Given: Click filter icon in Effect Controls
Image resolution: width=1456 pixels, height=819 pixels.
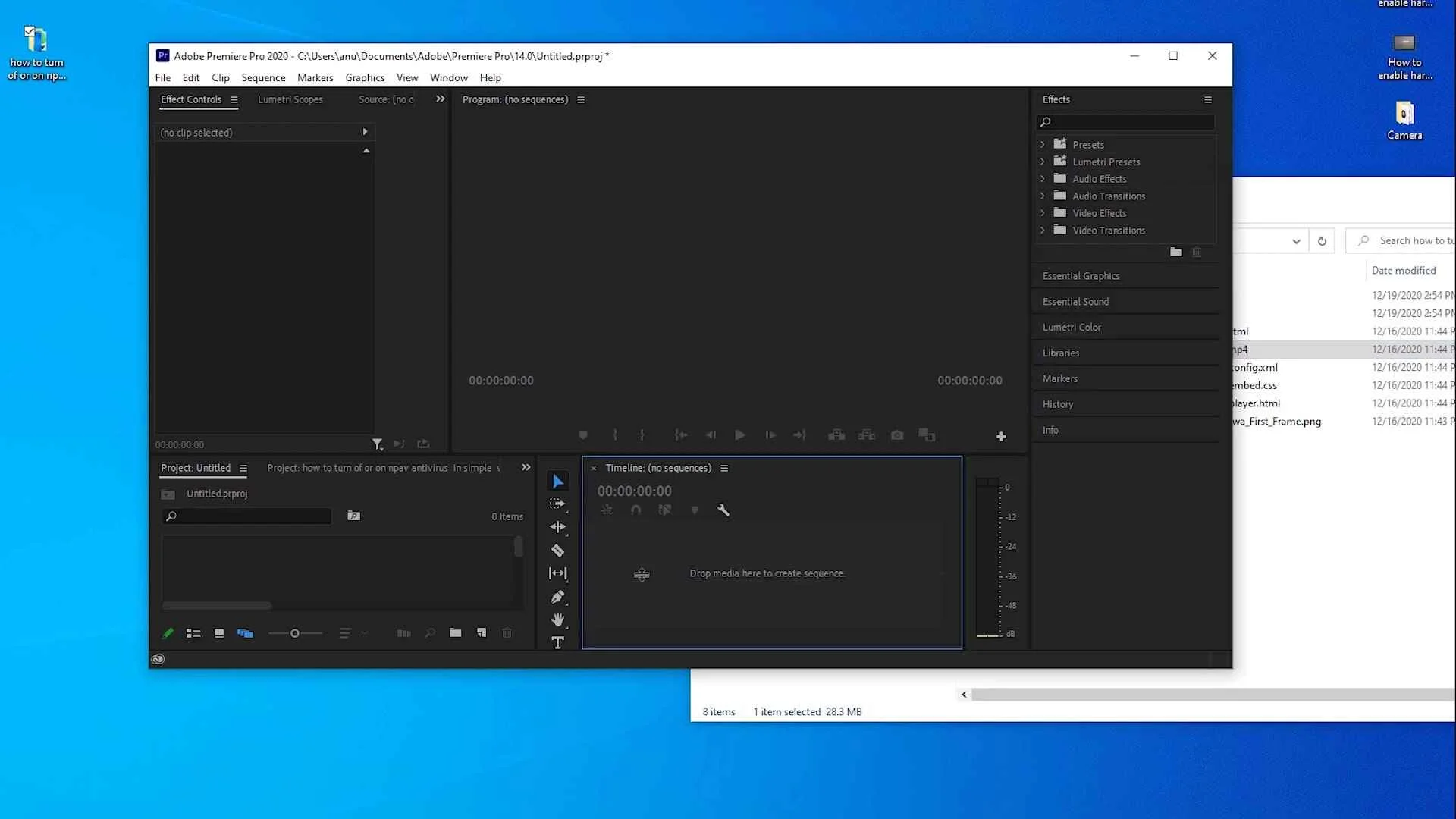Looking at the screenshot, I should click(378, 444).
